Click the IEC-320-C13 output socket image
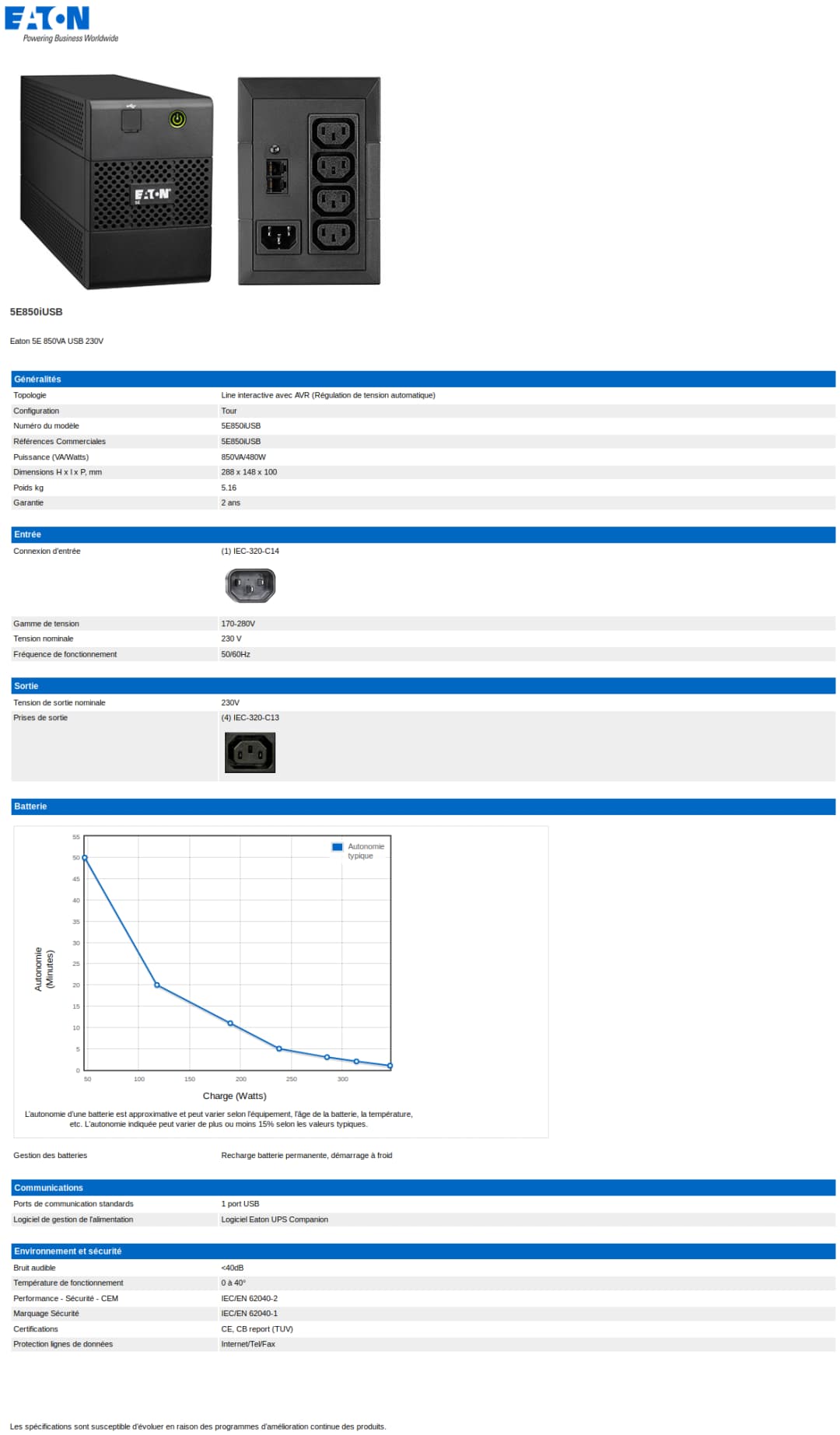This screenshot has height=1435, width=840. pos(250,753)
